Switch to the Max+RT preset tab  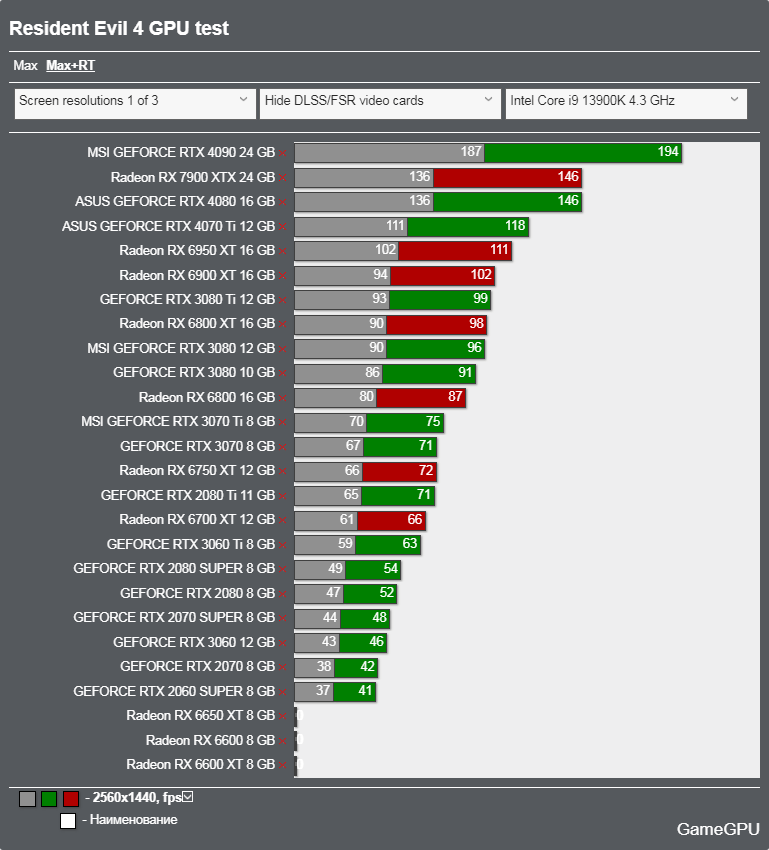click(x=70, y=66)
